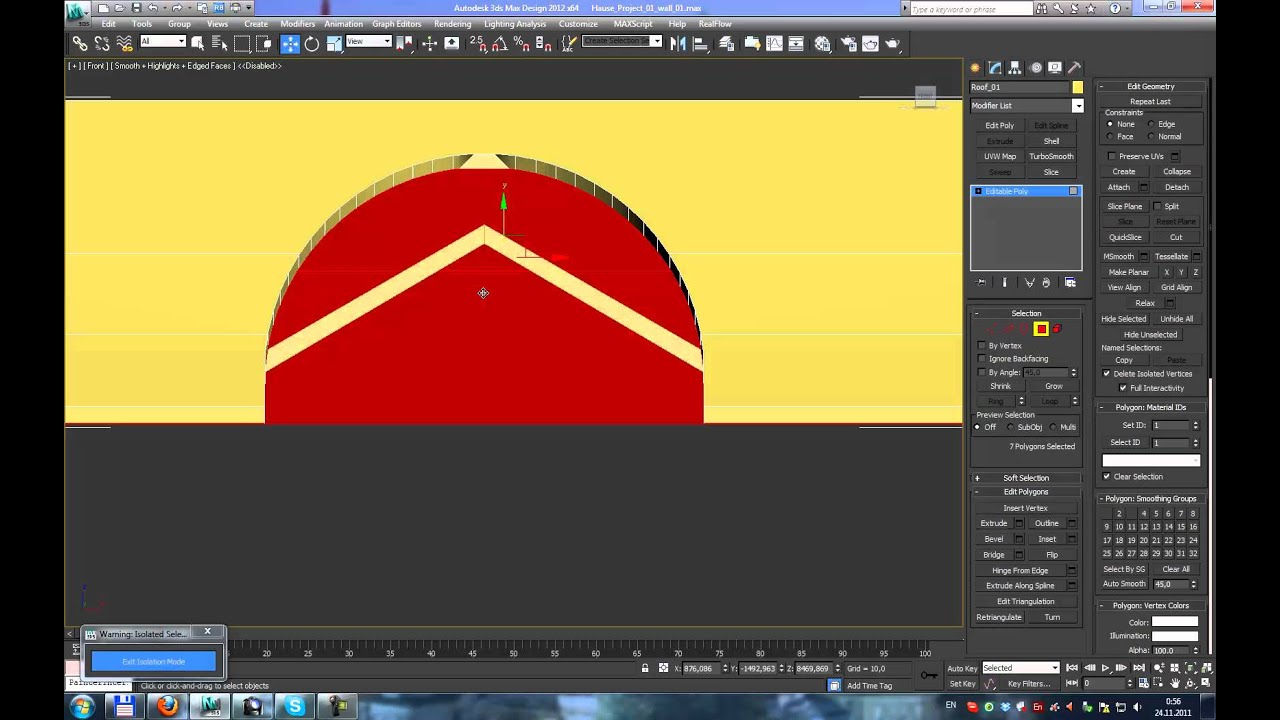Click Configure Modifier Sets icon
Screen dimensions: 1280x720
pos(1070,283)
